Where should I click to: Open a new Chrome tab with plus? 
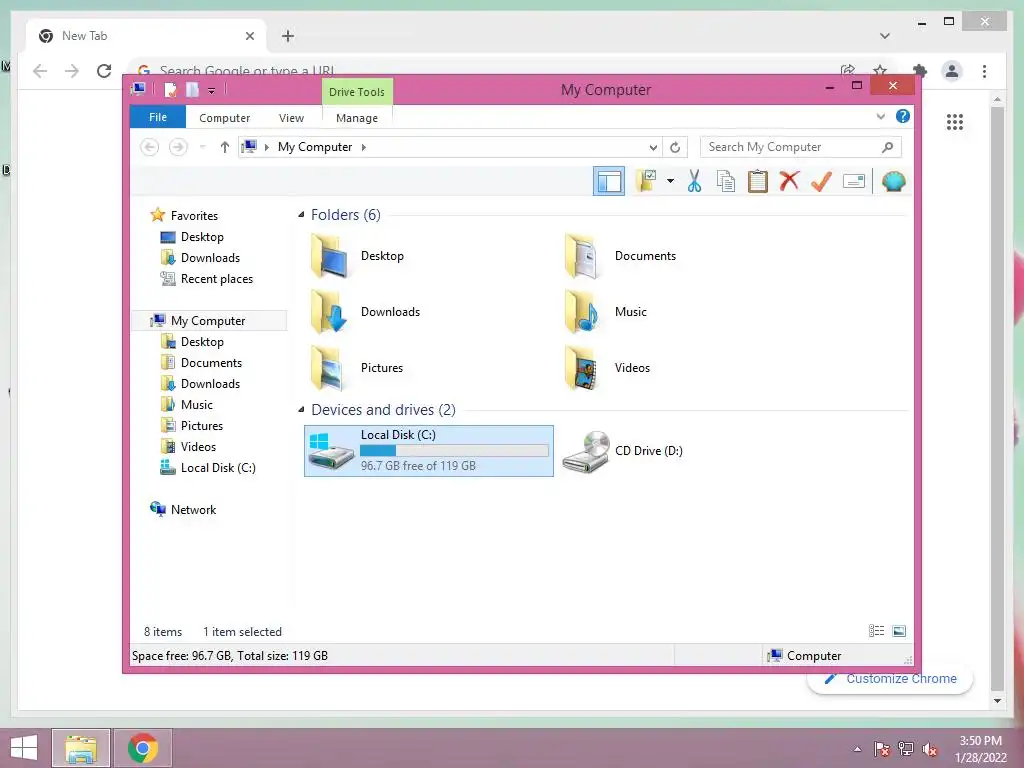[x=288, y=36]
